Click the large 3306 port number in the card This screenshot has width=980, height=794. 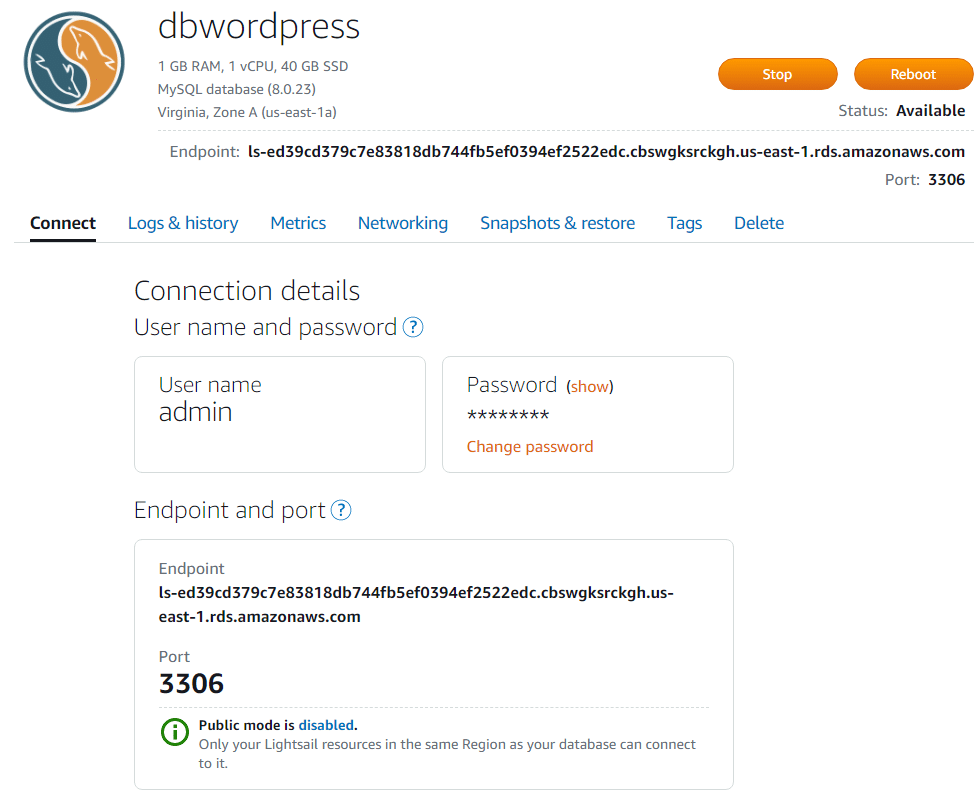coord(191,683)
